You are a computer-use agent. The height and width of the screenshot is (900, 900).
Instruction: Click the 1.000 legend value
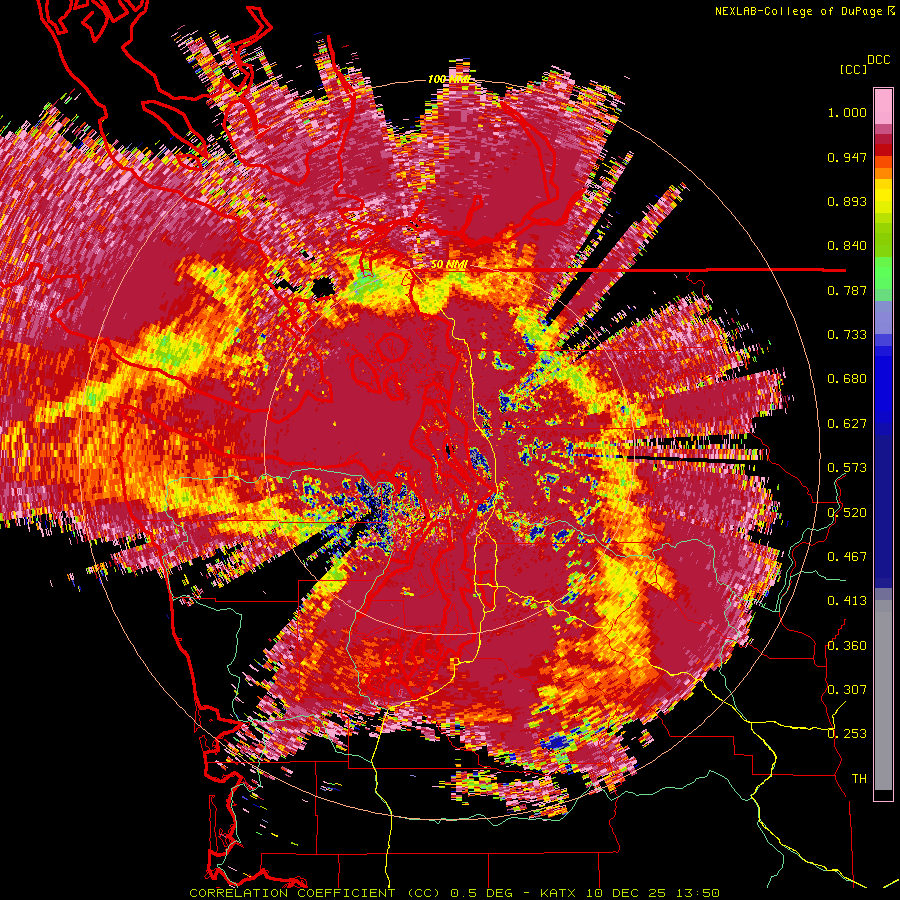click(x=847, y=112)
